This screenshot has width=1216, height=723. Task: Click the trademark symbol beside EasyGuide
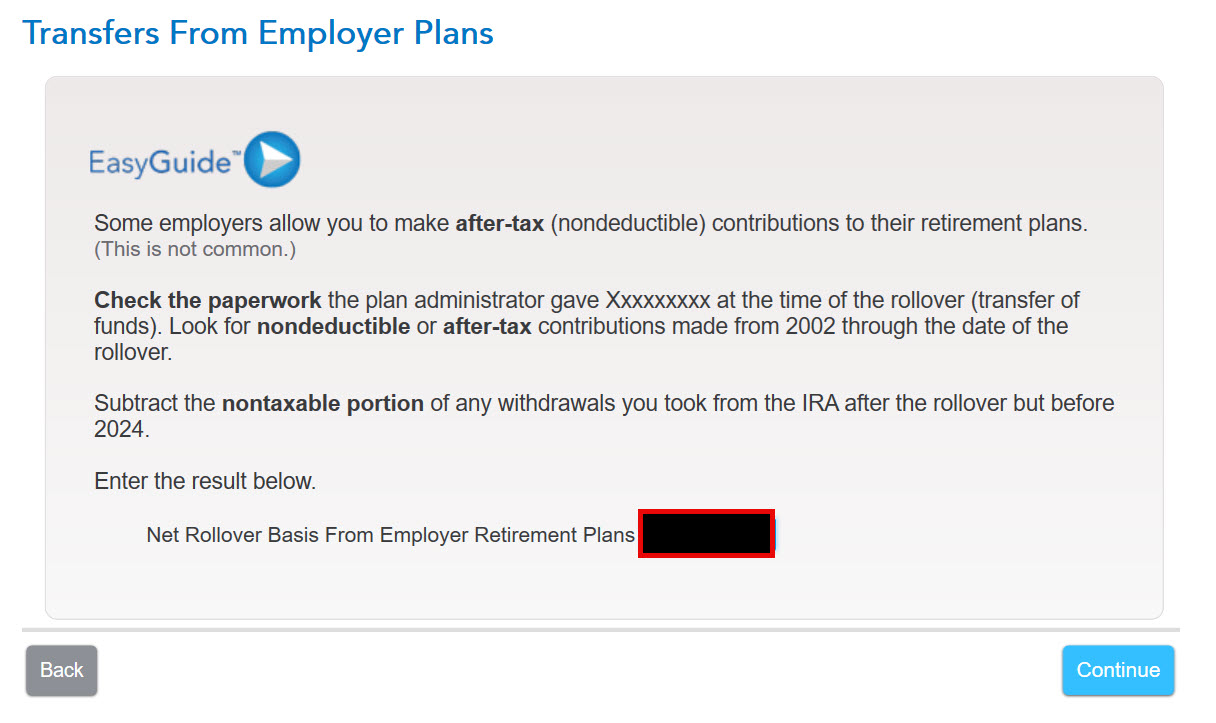(x=236, y=153)
